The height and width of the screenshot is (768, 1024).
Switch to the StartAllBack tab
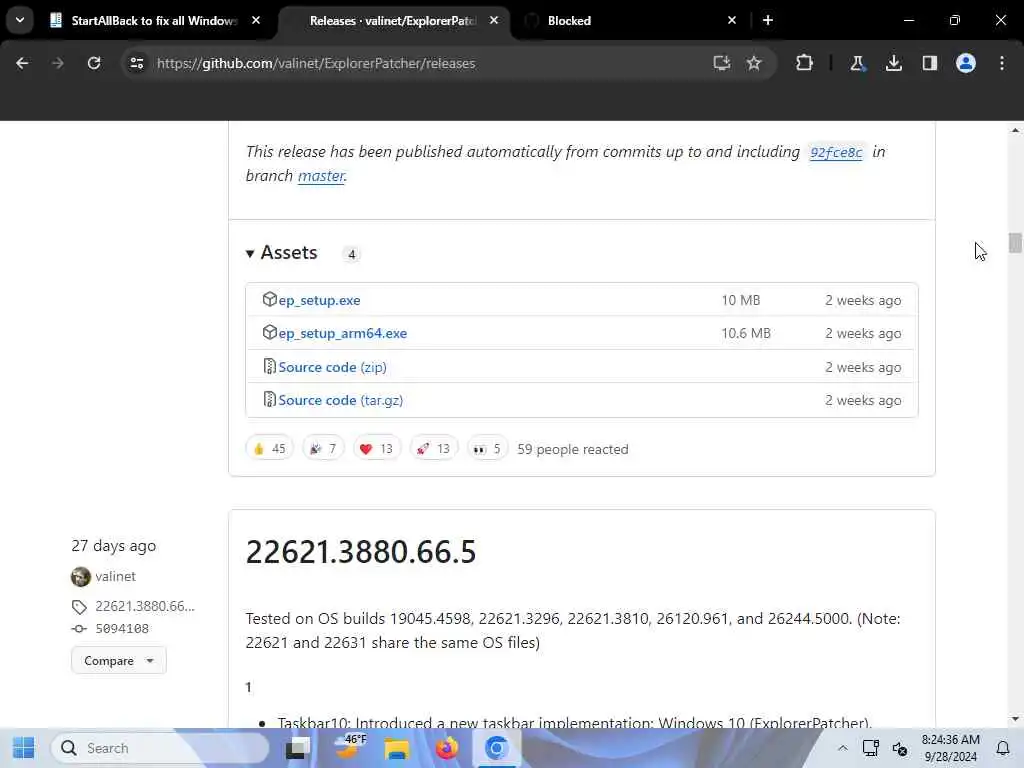[x=154, y=21]
